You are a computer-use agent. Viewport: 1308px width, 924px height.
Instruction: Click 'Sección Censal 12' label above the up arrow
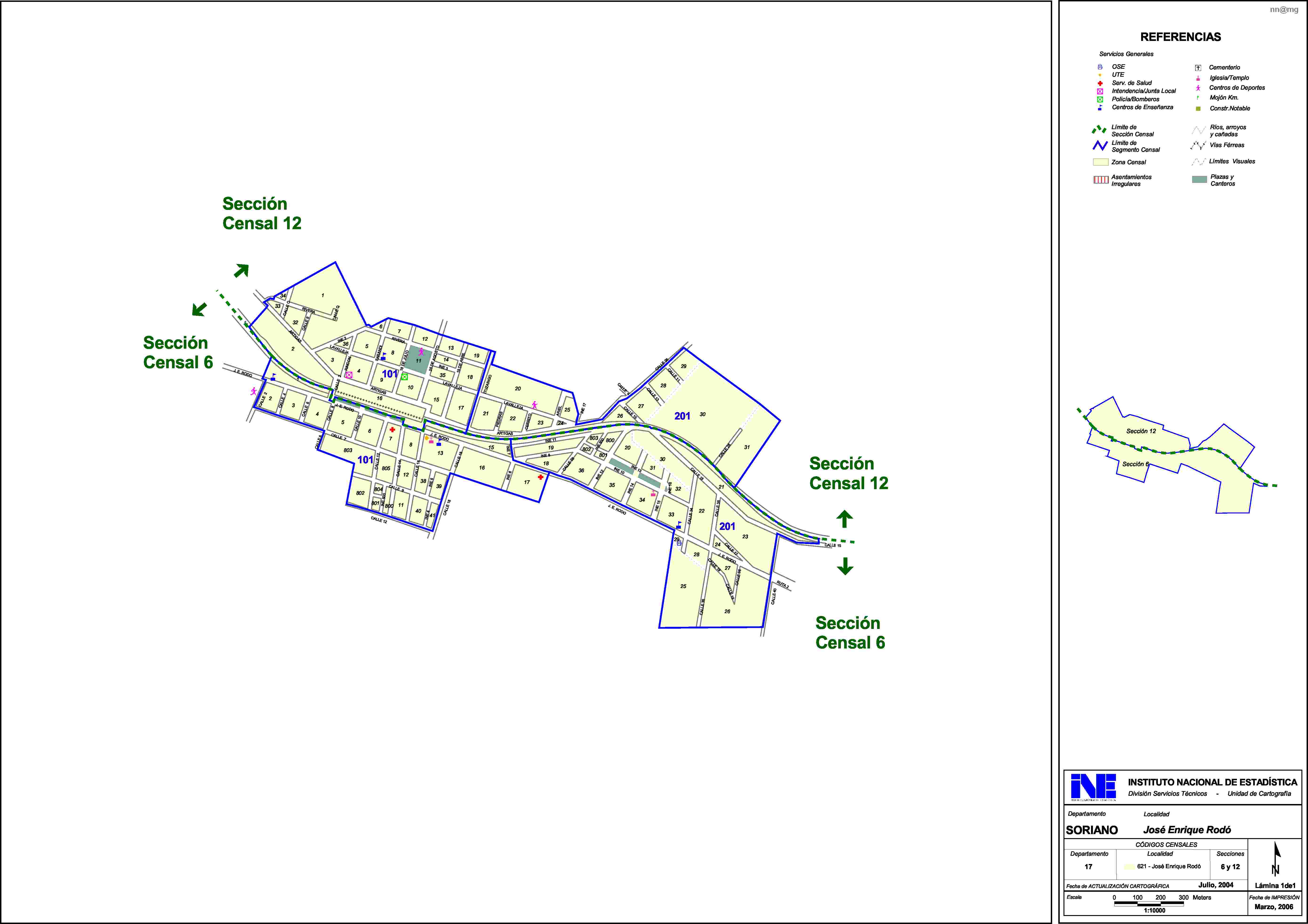point(849,473)
